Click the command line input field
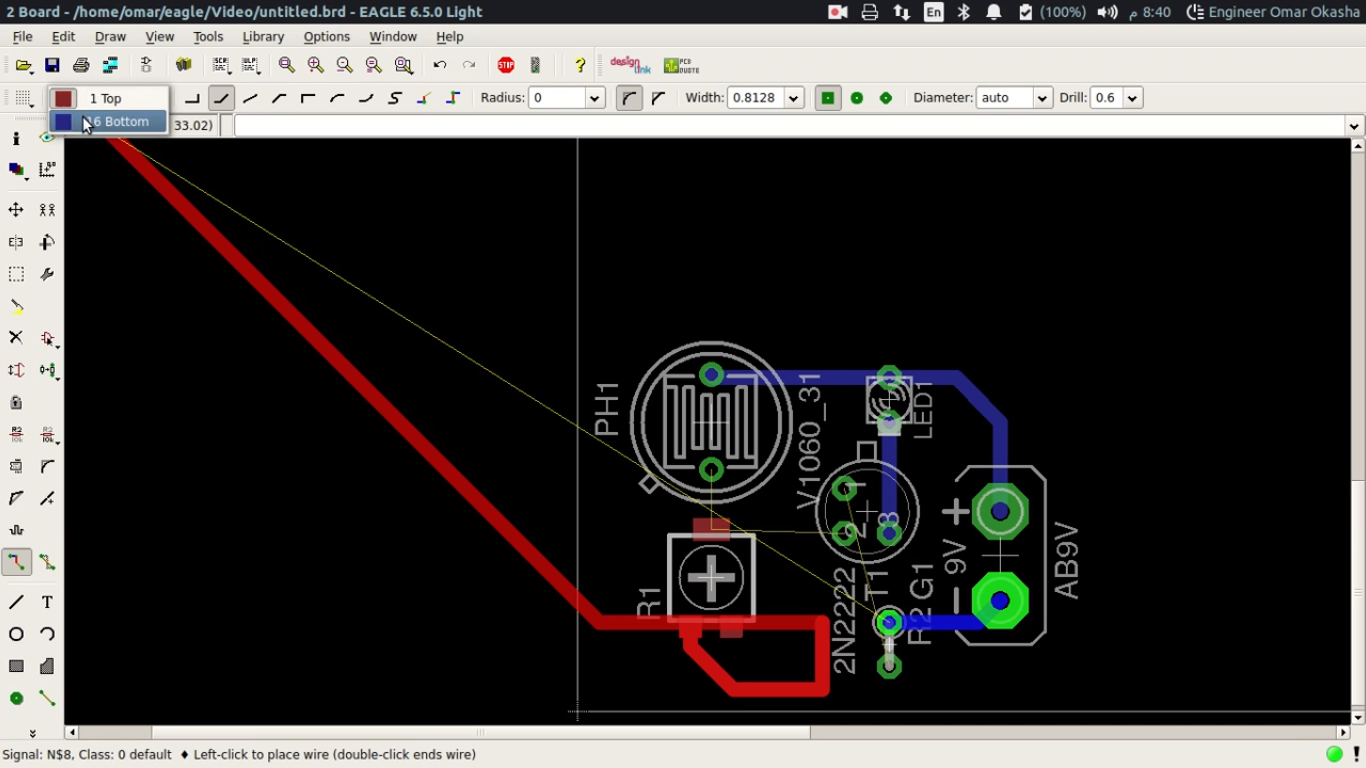 coord(789,126)
